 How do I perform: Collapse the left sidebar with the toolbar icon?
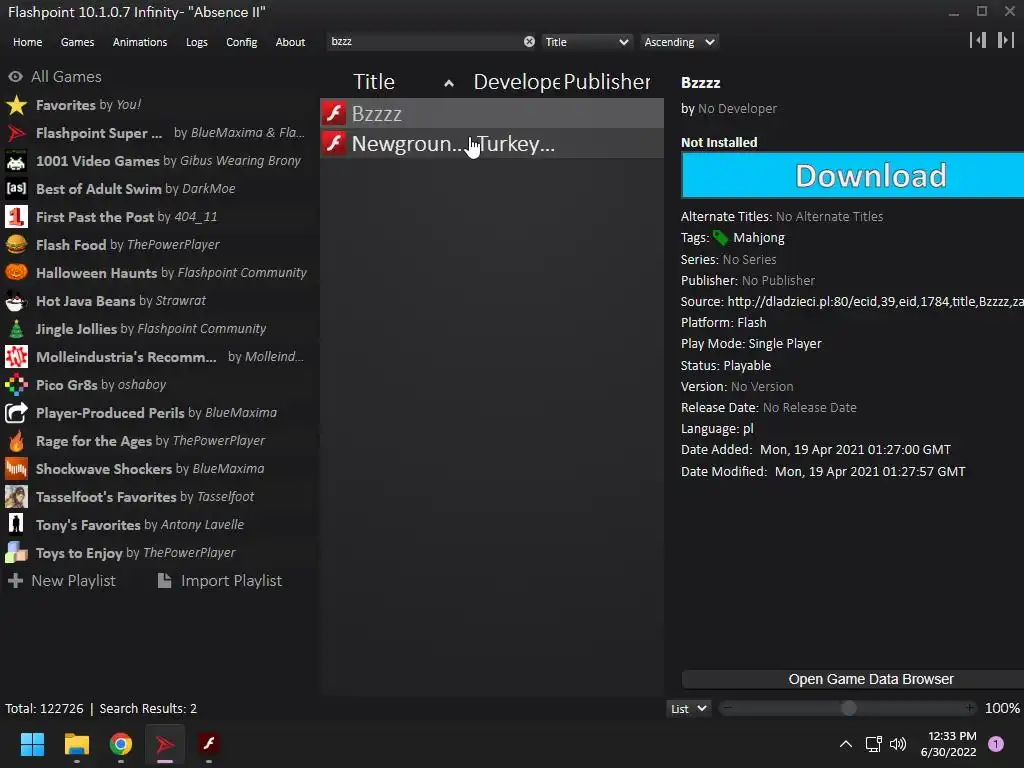pos(978,40)
